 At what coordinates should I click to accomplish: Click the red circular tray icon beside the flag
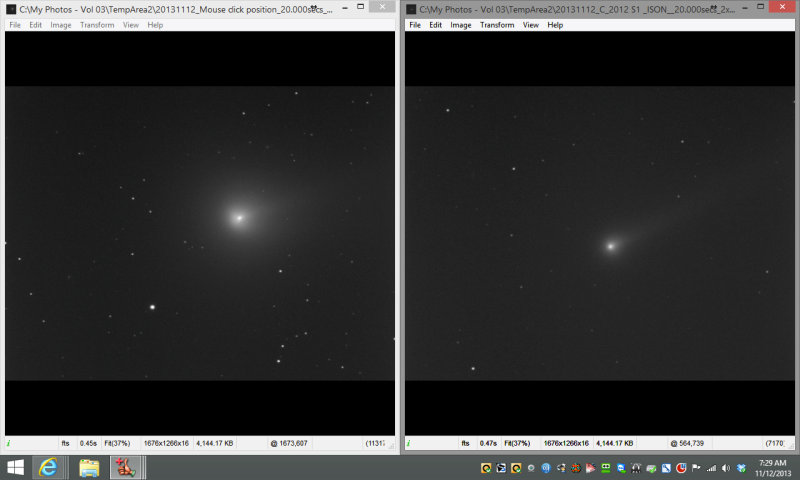coord(681,468)
